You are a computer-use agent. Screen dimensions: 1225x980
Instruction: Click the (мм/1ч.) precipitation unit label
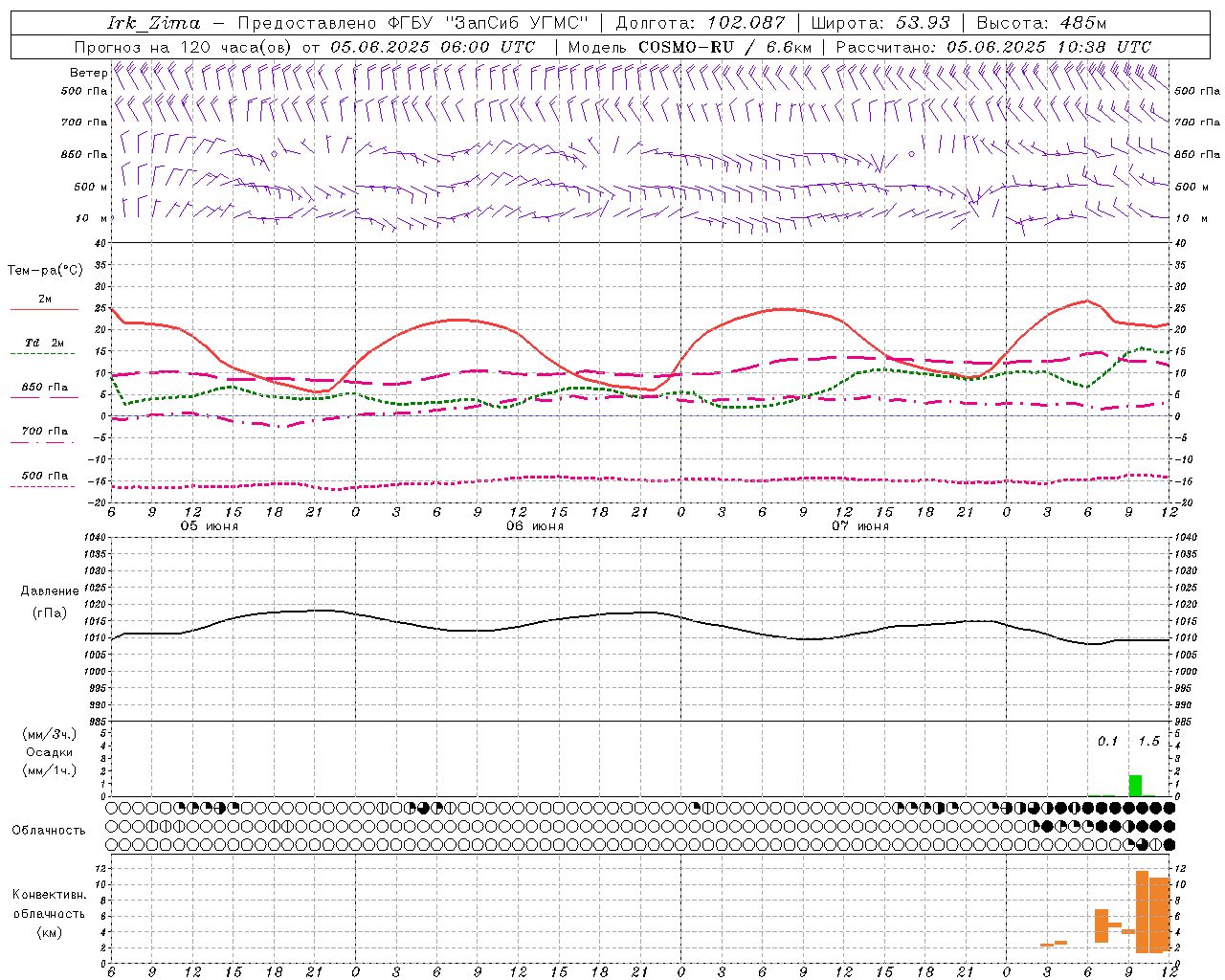(x=49, y=770)
